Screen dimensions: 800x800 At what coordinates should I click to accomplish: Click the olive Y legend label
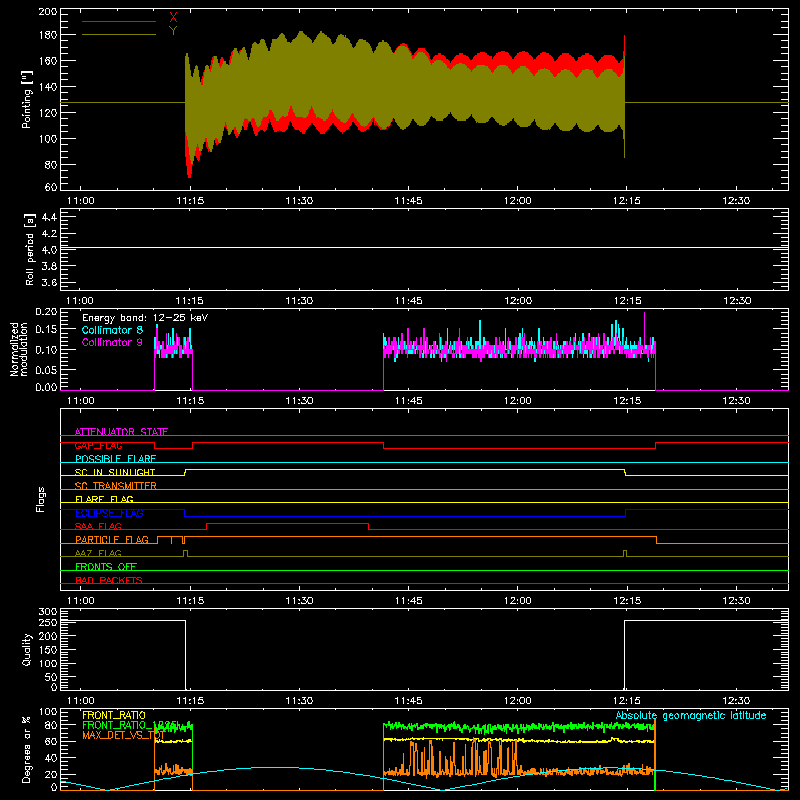(x=173, y=31)
